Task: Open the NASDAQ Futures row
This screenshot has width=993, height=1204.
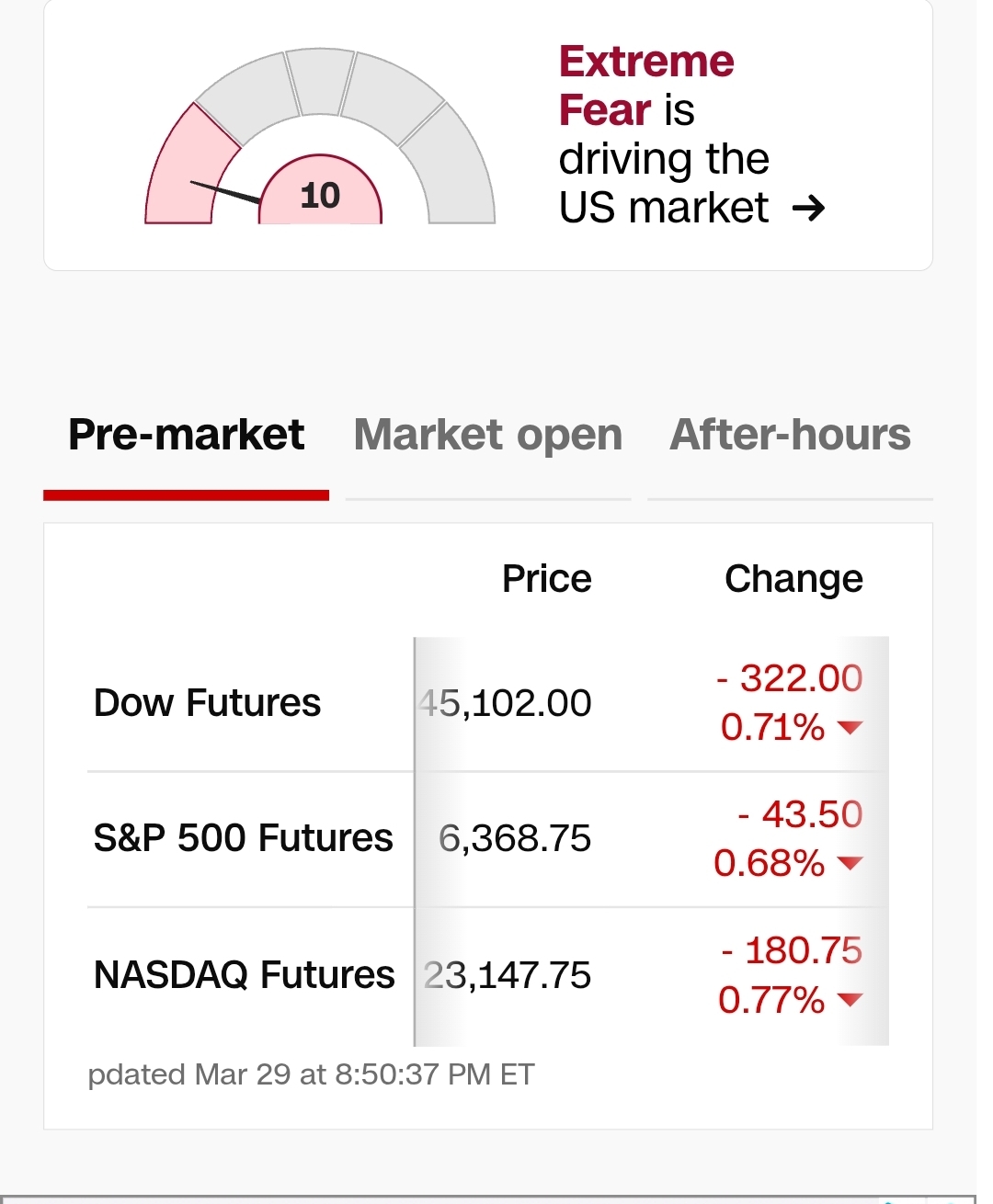Action: click(244, 974)
